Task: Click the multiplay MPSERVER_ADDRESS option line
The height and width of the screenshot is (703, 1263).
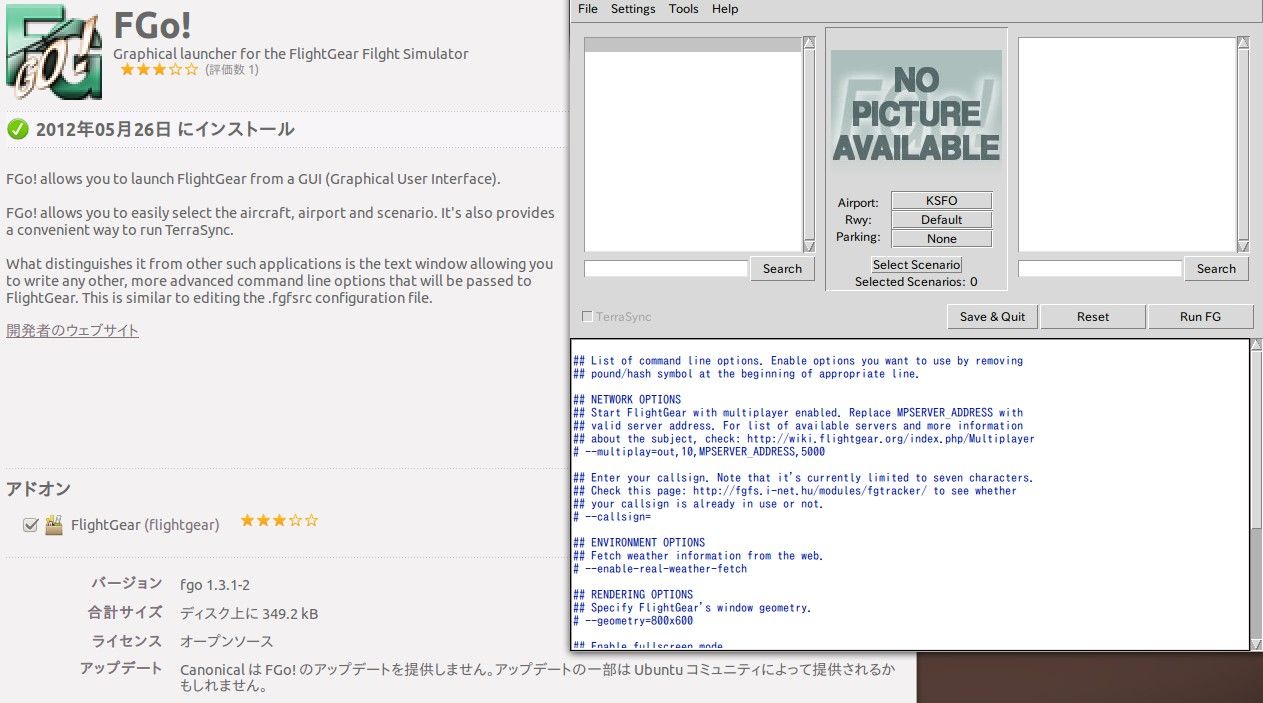Action: (699, 452)
